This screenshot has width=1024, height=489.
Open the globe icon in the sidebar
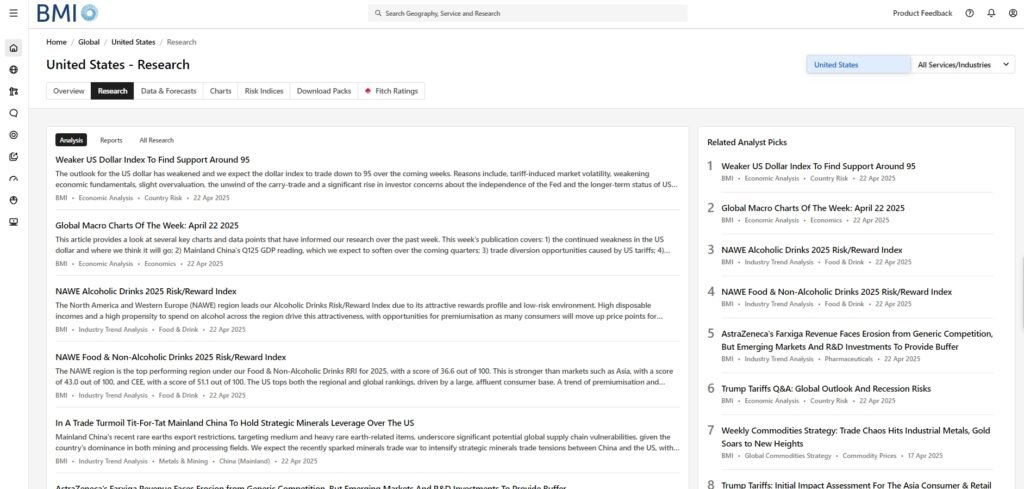click(13, 70)
